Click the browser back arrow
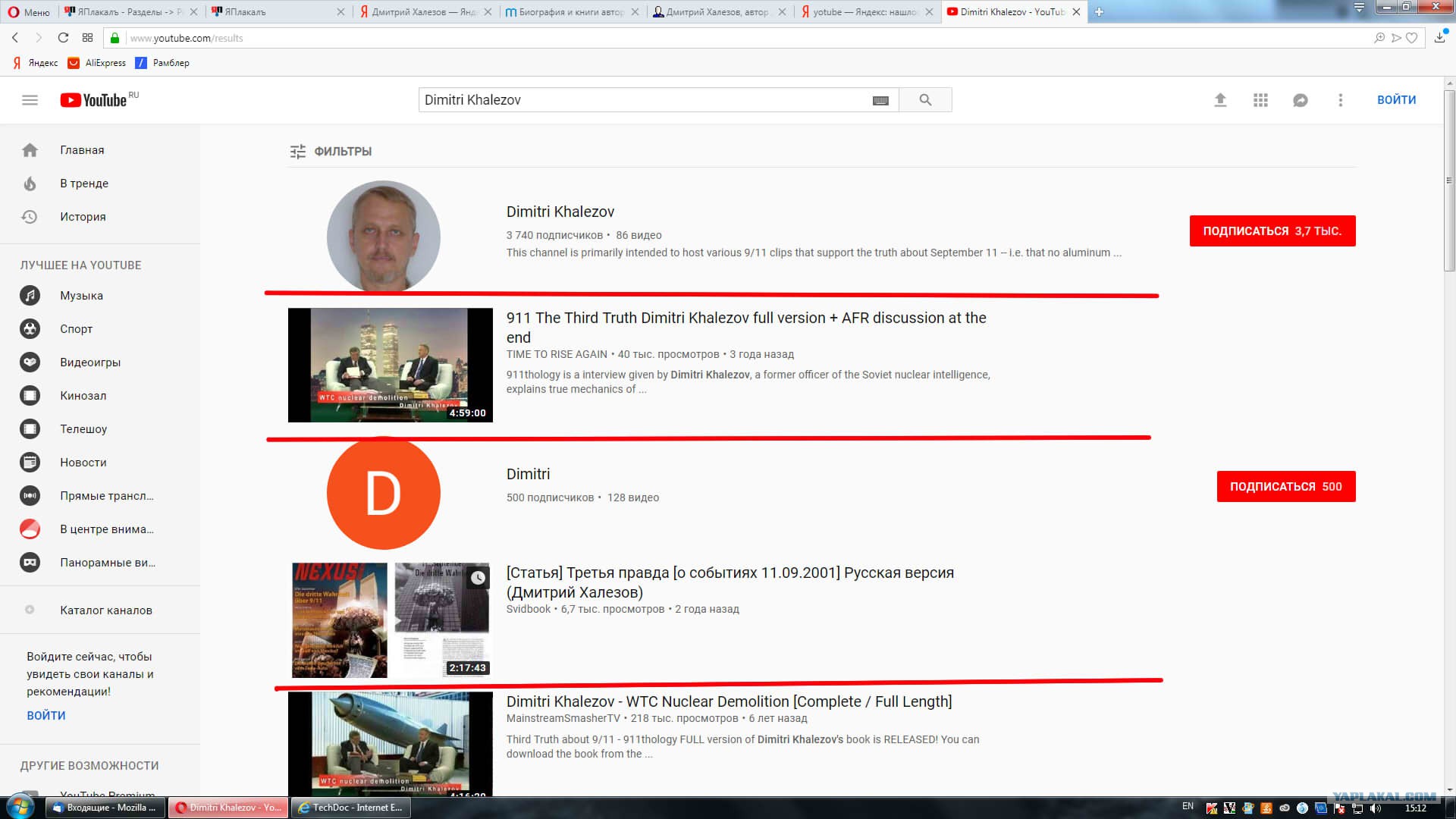The image size is (1456, 819). click(14, 38)
